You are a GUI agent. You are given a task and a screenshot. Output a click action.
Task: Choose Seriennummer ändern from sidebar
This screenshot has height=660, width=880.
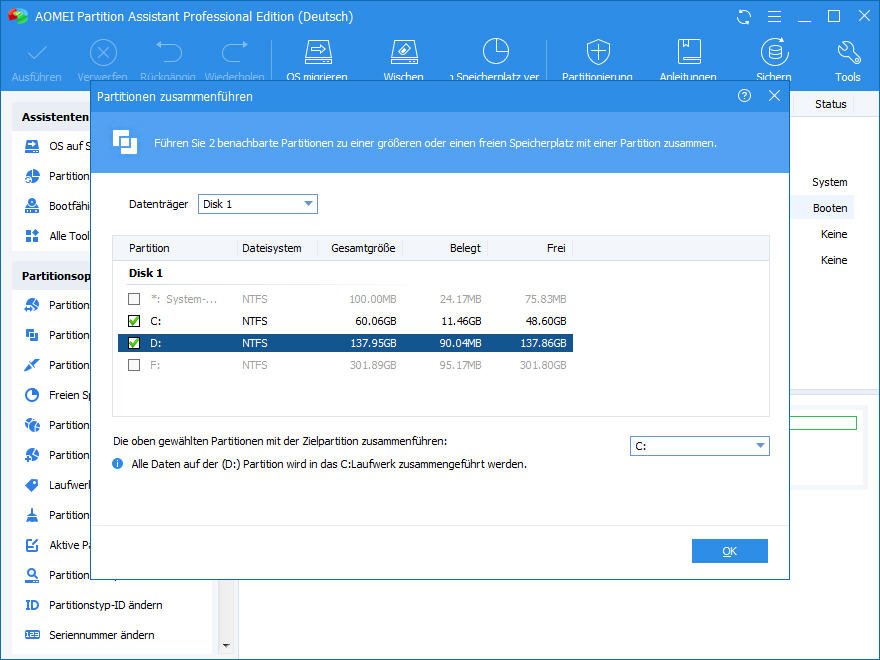point(101,635)
